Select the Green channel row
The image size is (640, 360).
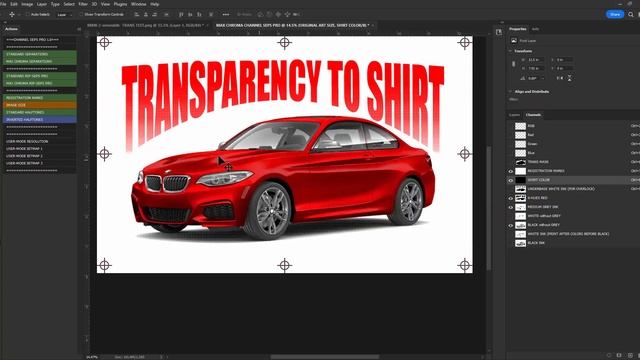click(573, 144)
